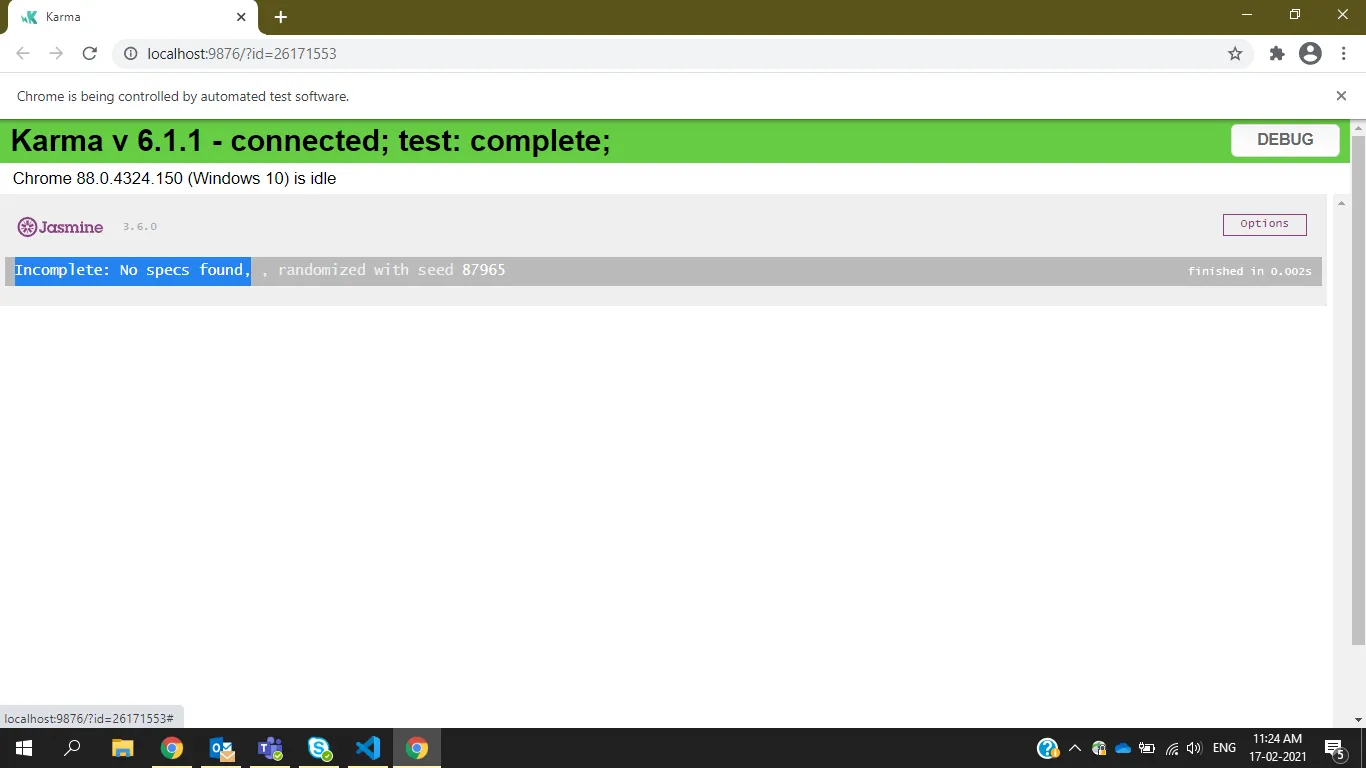Screen dimensions: 1366x768
Task: Click the browser forward arrow
Action: click(x=56, y=54)
